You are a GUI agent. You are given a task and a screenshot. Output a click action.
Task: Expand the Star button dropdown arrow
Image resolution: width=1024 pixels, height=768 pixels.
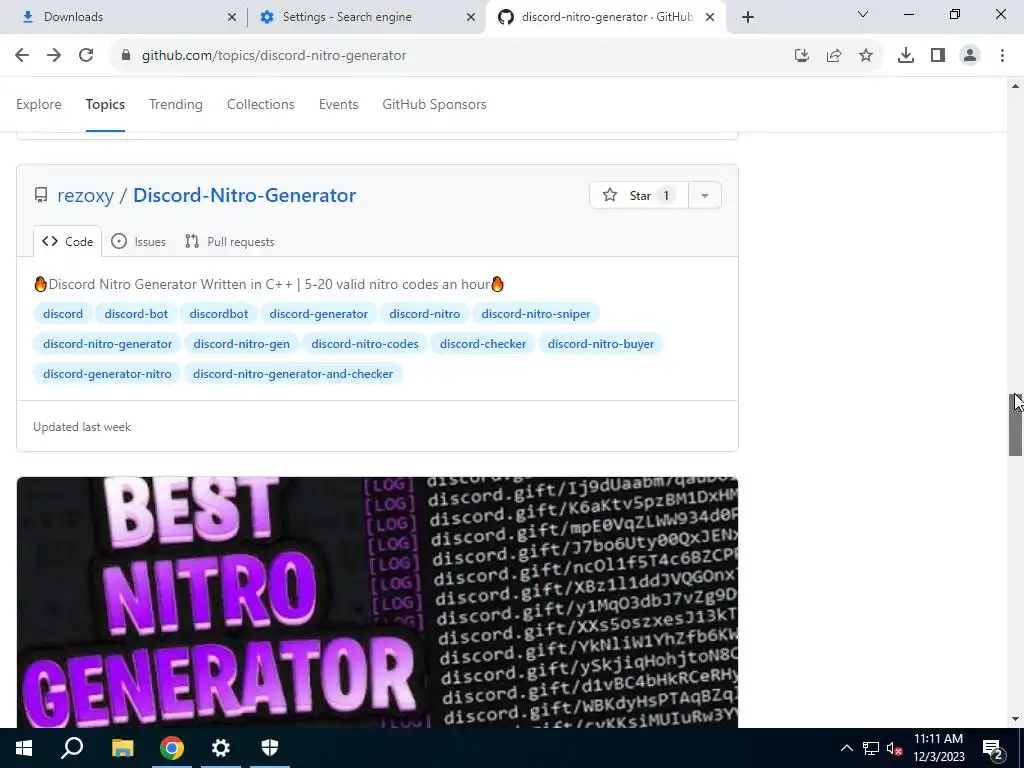point(705,195)
